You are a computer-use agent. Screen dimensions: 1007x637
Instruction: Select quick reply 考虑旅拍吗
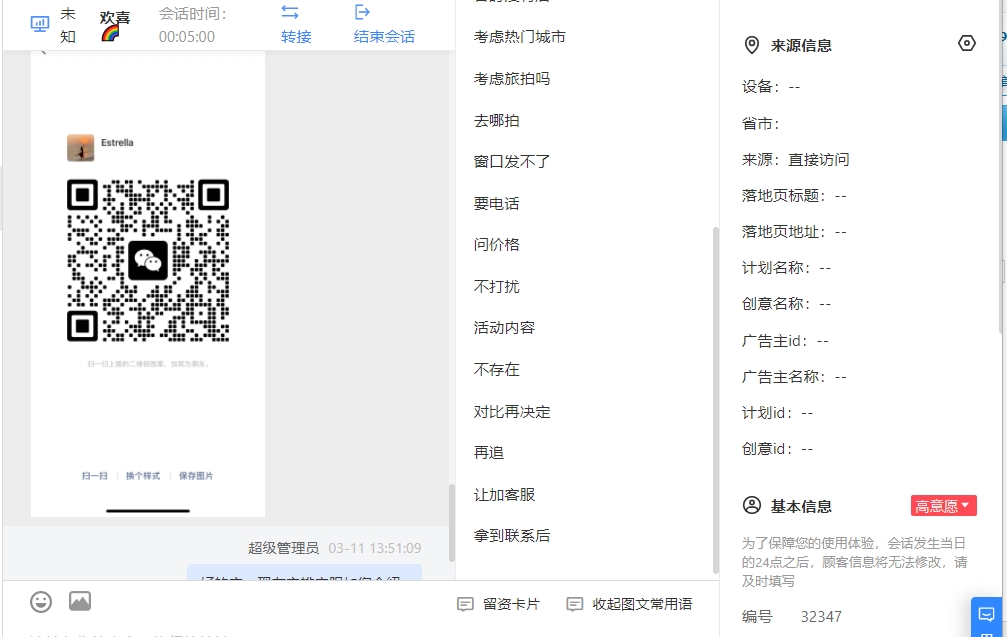pyautogui.click(x=512, y=79)
